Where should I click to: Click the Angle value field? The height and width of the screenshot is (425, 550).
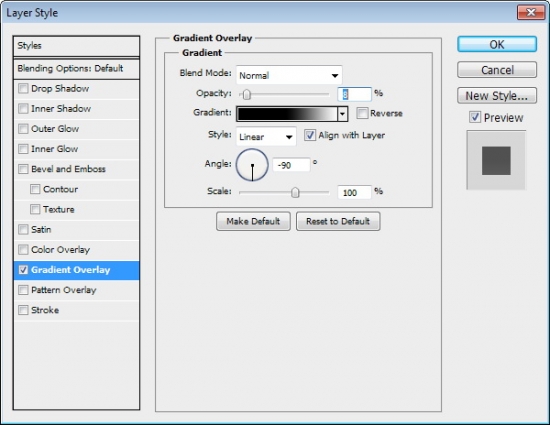pos(291,165)
